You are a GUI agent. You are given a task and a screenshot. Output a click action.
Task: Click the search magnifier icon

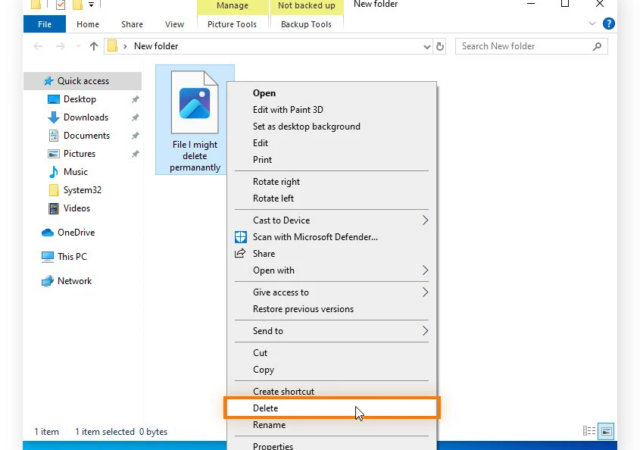(597, 46)
